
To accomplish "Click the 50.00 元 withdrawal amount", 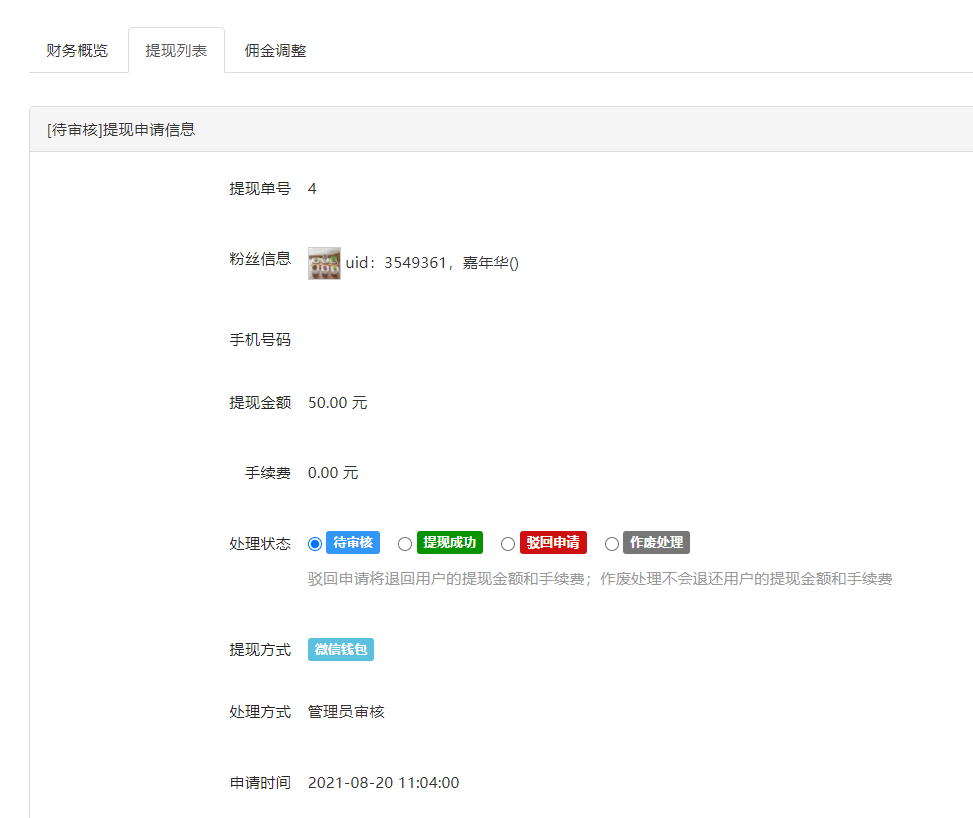I will (x=338, y=403).
